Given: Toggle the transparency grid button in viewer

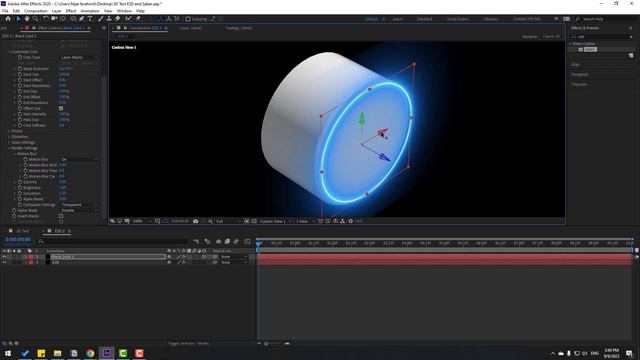Looking at the screenshot, I should [254, 221].
